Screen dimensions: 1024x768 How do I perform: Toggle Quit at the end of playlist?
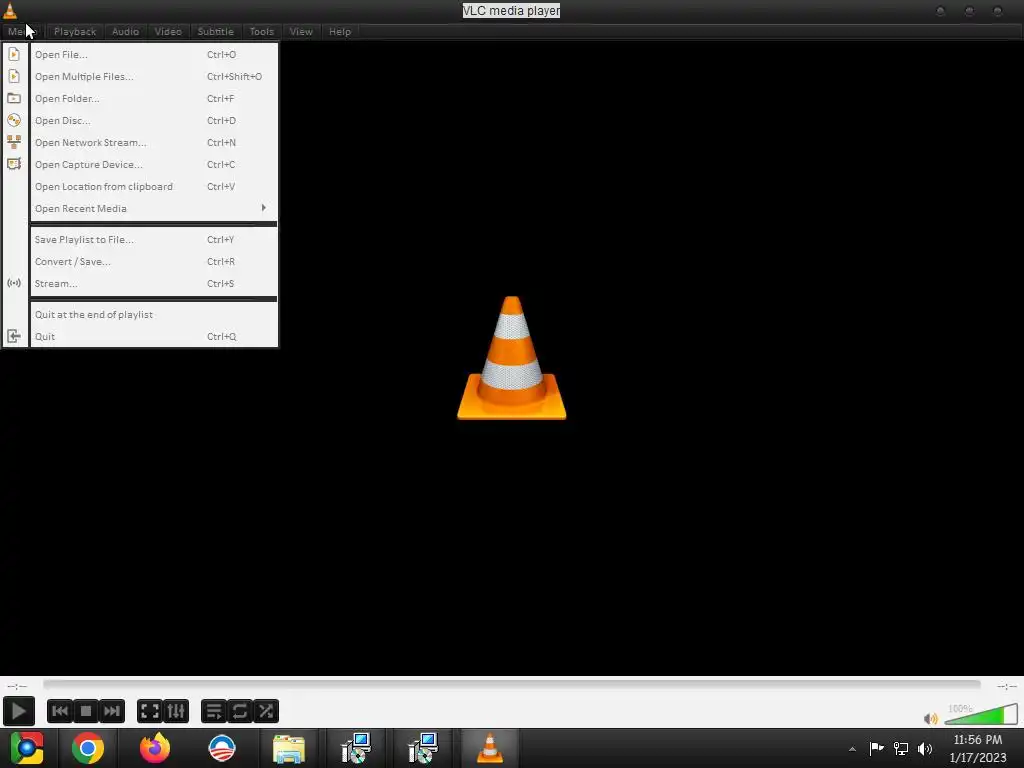154,315
